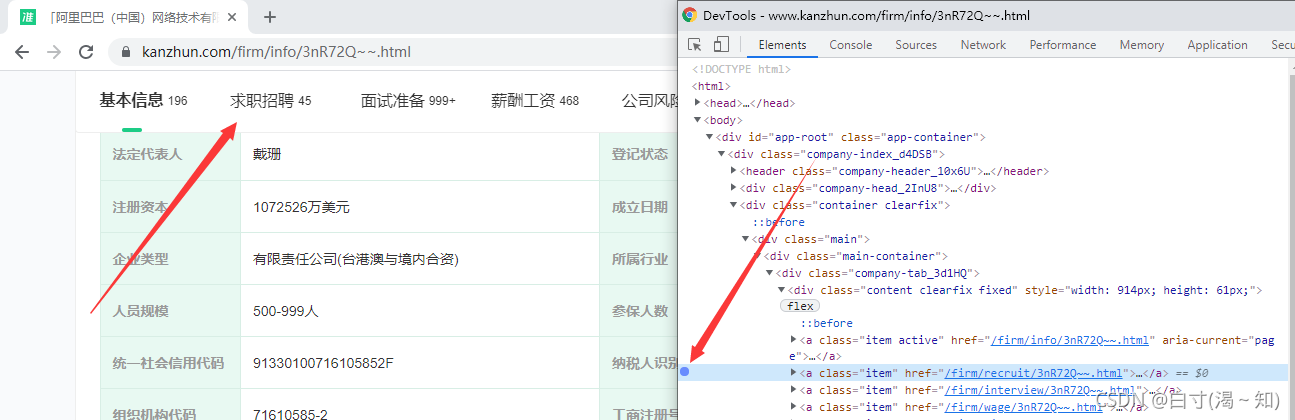Viewport: 1295px width, 420px height.
Task: Click the 参保人数 label cell
Action: 638,311
